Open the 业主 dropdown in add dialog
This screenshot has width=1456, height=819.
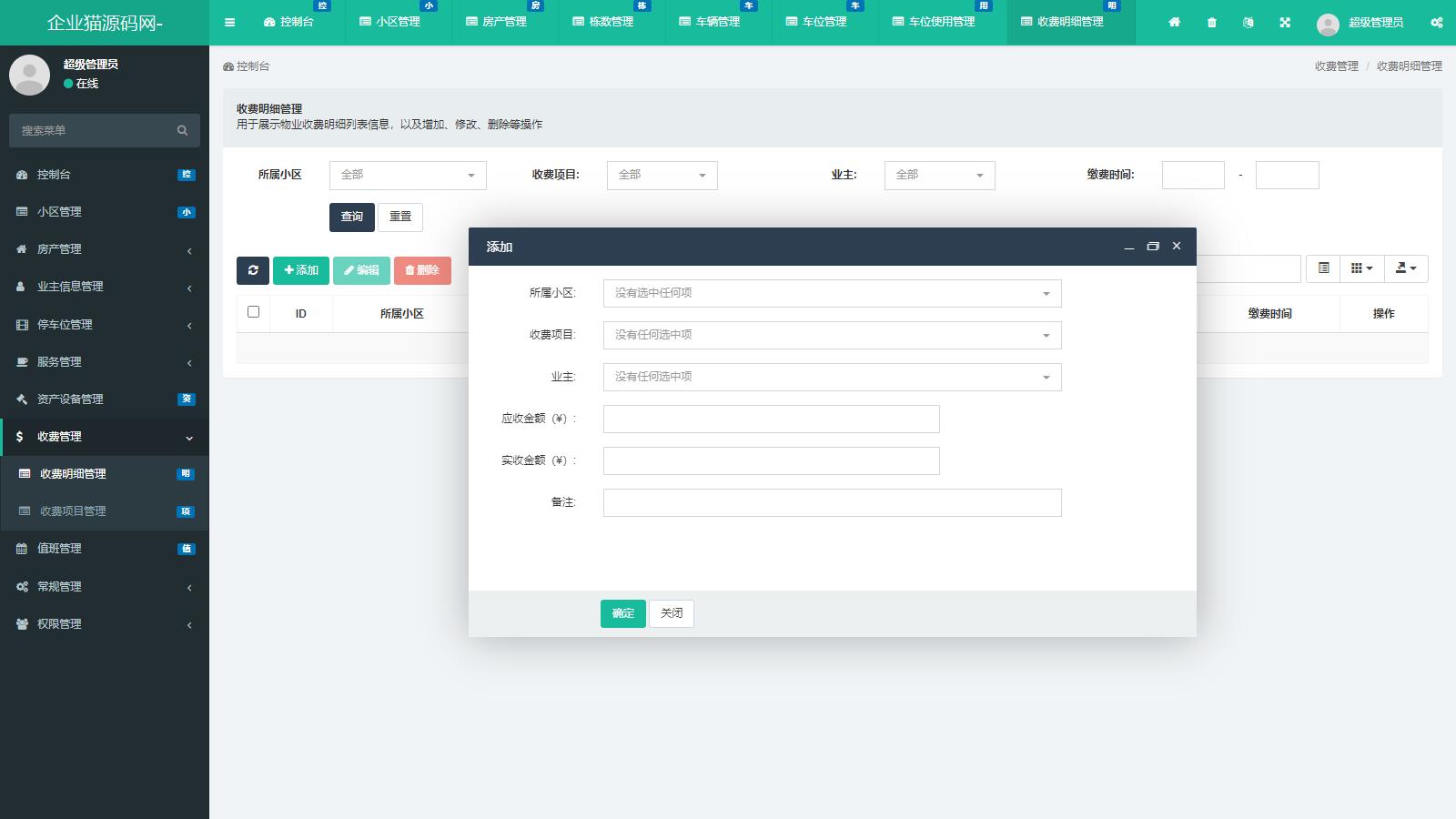pyautogui.click(x=832, y=377)
